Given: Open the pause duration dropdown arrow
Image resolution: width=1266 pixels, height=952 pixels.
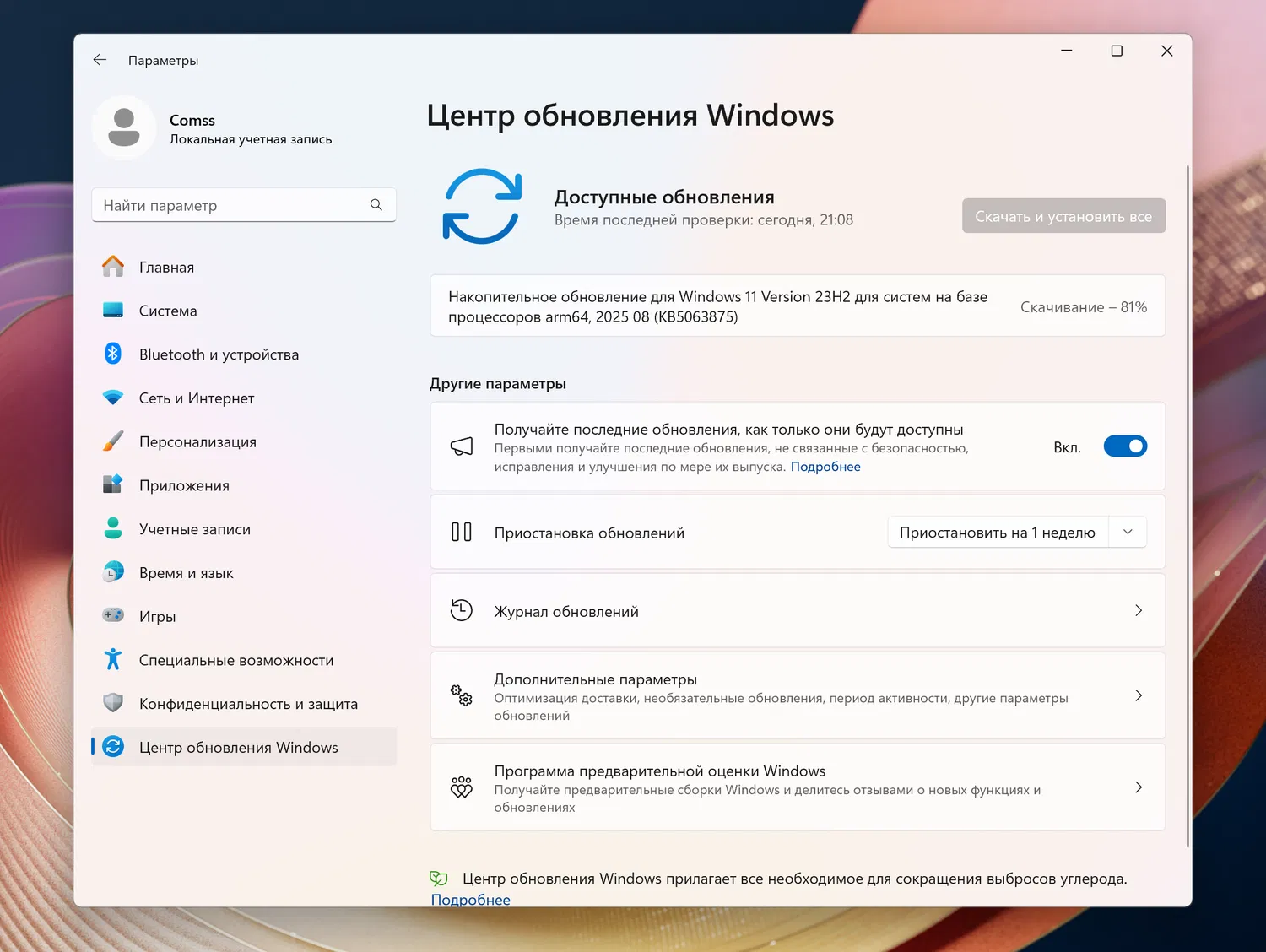Looking at the screenshot, I should coord(1128,533).
